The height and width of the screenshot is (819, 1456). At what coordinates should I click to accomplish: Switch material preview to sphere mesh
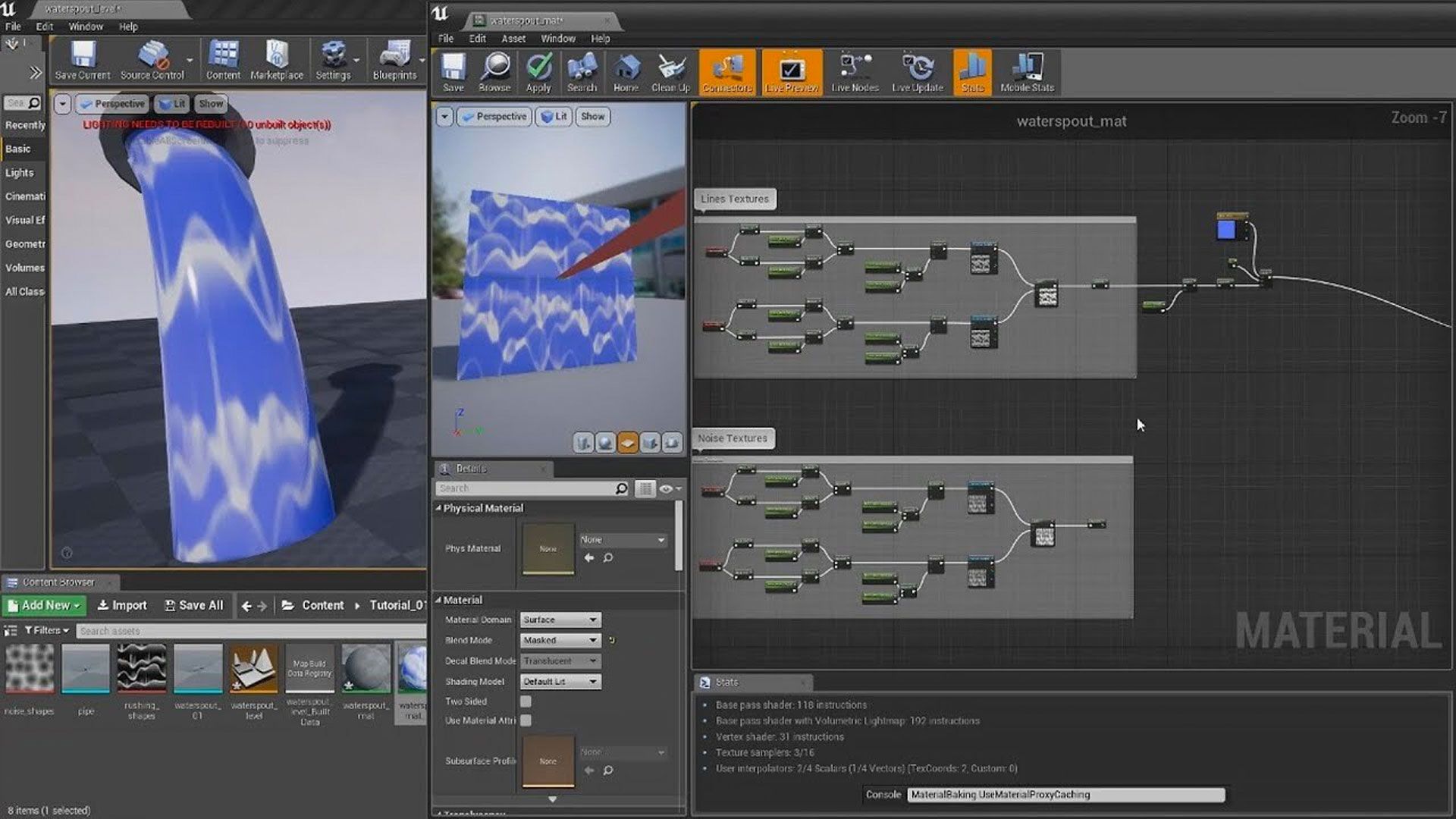[604, 442]
